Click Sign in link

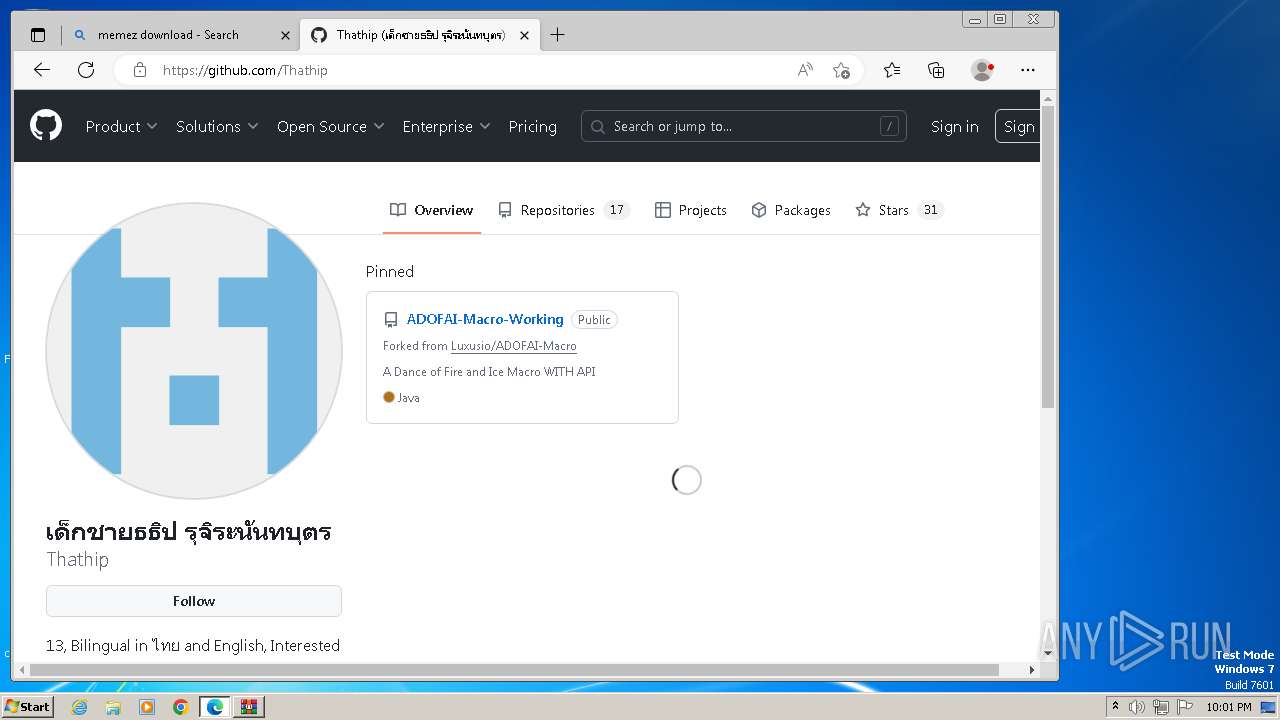point(954,126)
